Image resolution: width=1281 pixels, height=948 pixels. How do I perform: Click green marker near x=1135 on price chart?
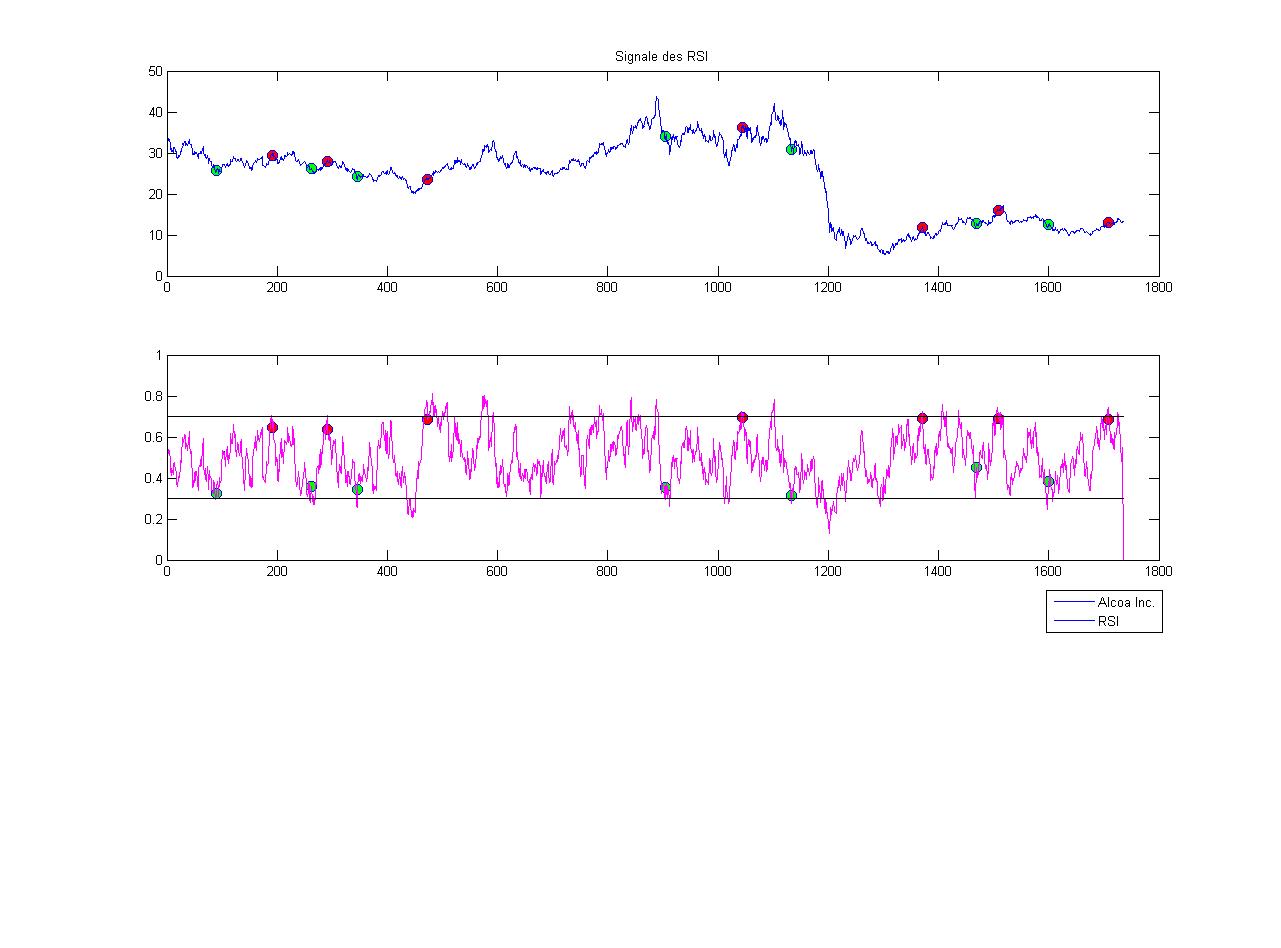click(x=791, y=150)
